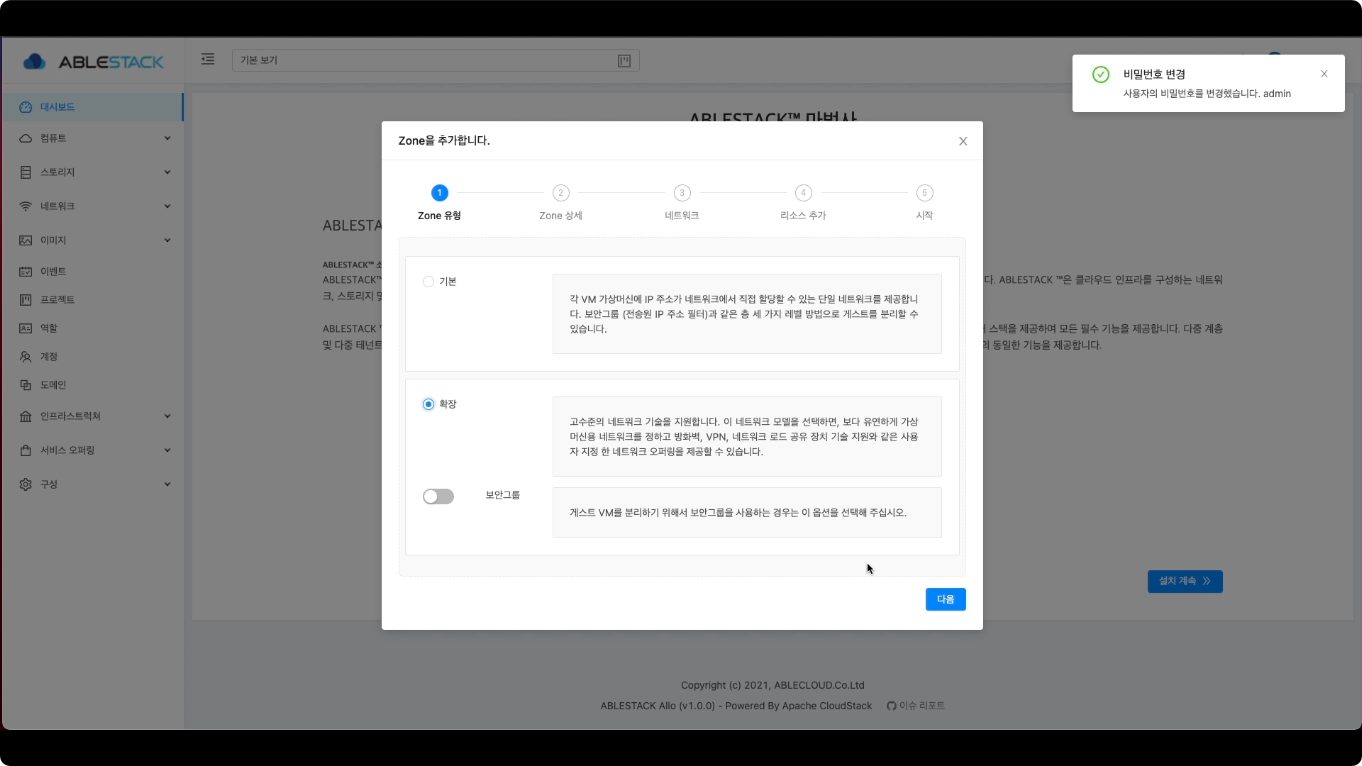Click step 4 리소스 추가
The image size is (1362, 766).
[803, 202]
